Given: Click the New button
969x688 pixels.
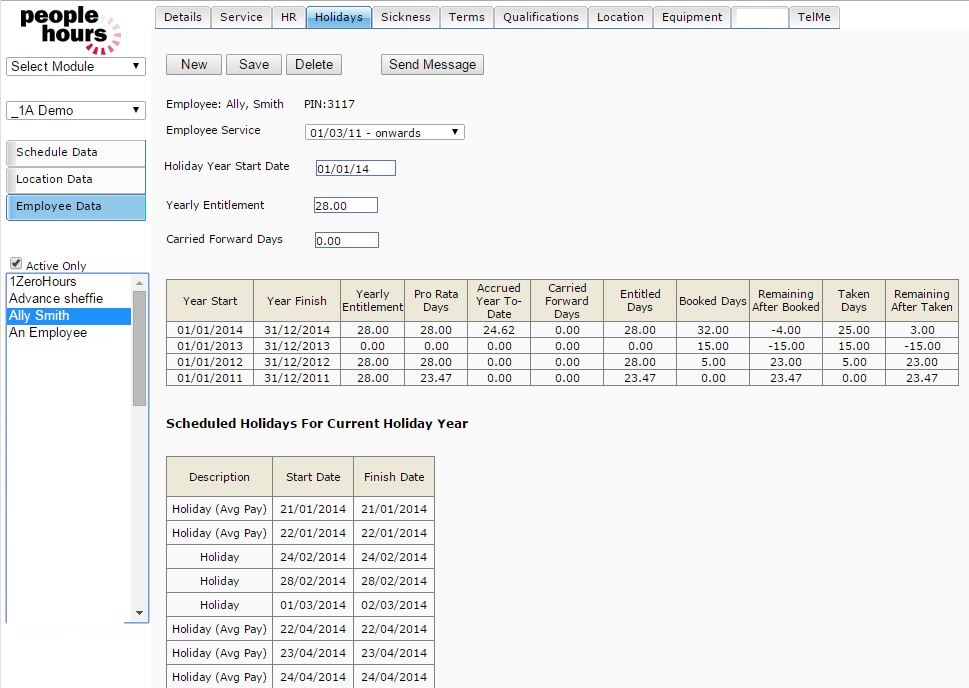Looking at the screenshot, I should 194,64.
